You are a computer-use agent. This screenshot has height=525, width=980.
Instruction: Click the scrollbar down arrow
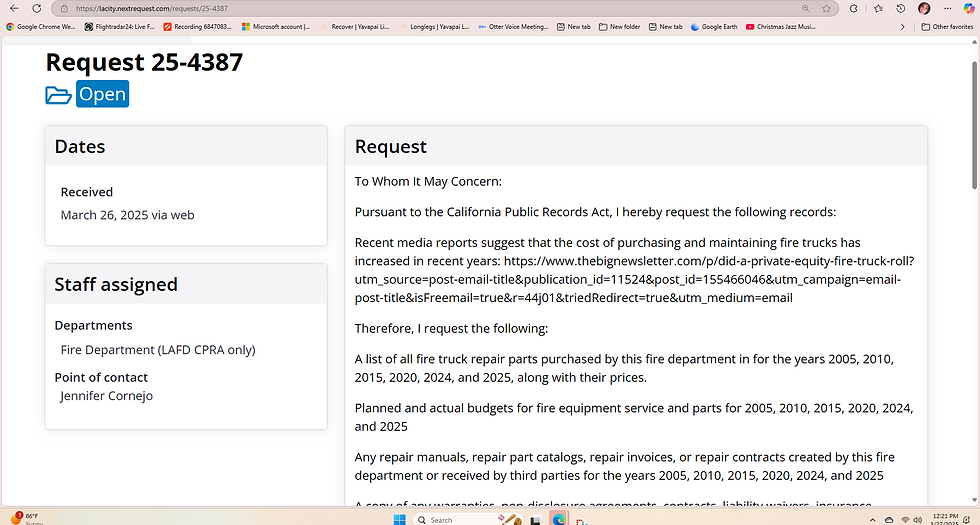coord(974,501)
